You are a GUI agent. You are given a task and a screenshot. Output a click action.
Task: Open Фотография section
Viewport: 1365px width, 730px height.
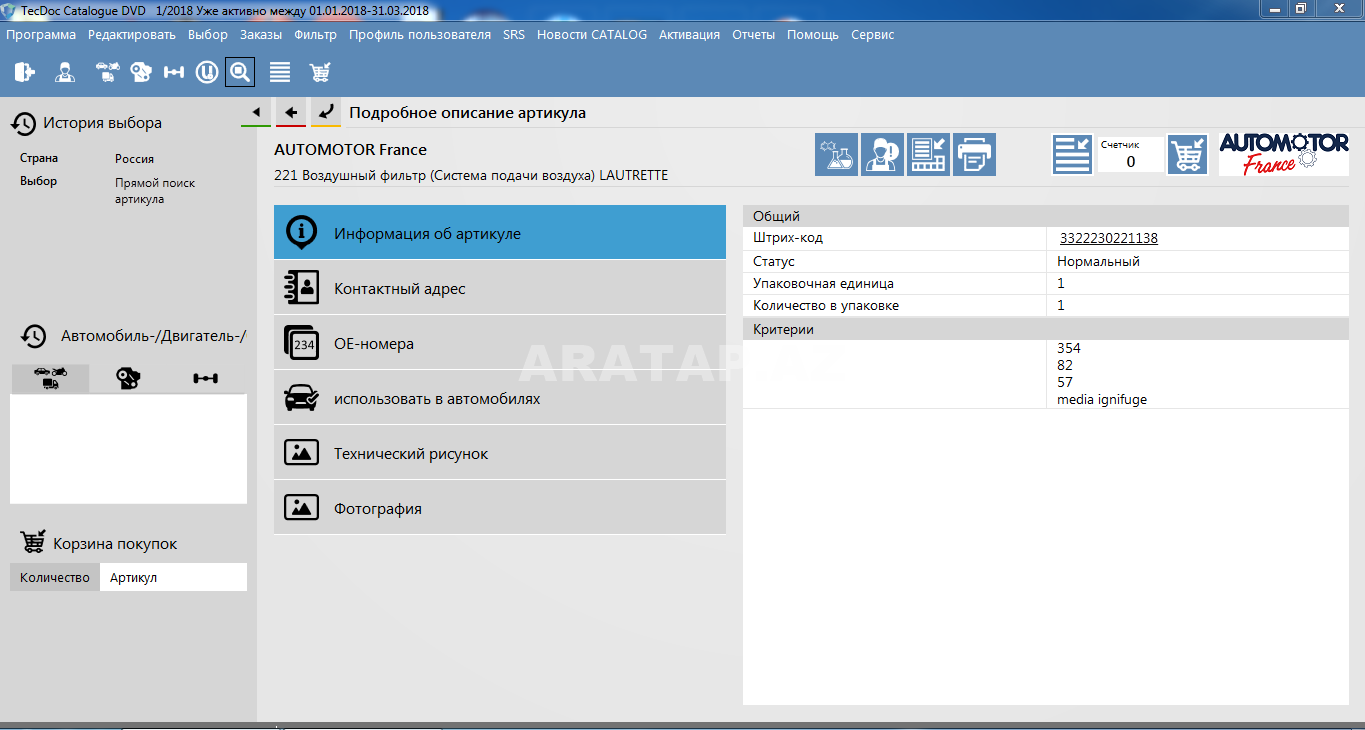pos(500,508)
